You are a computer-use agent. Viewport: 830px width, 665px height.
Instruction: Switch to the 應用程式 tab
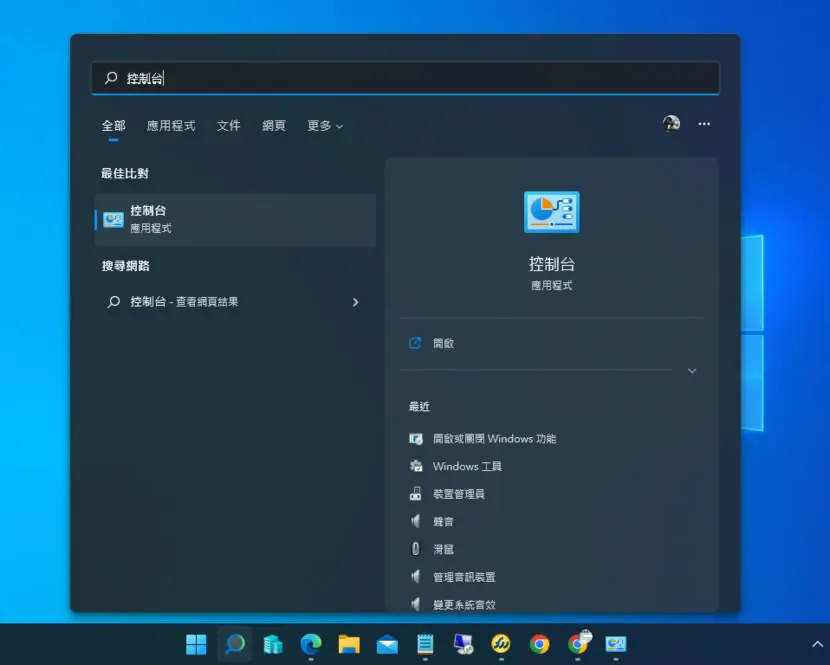171,126
